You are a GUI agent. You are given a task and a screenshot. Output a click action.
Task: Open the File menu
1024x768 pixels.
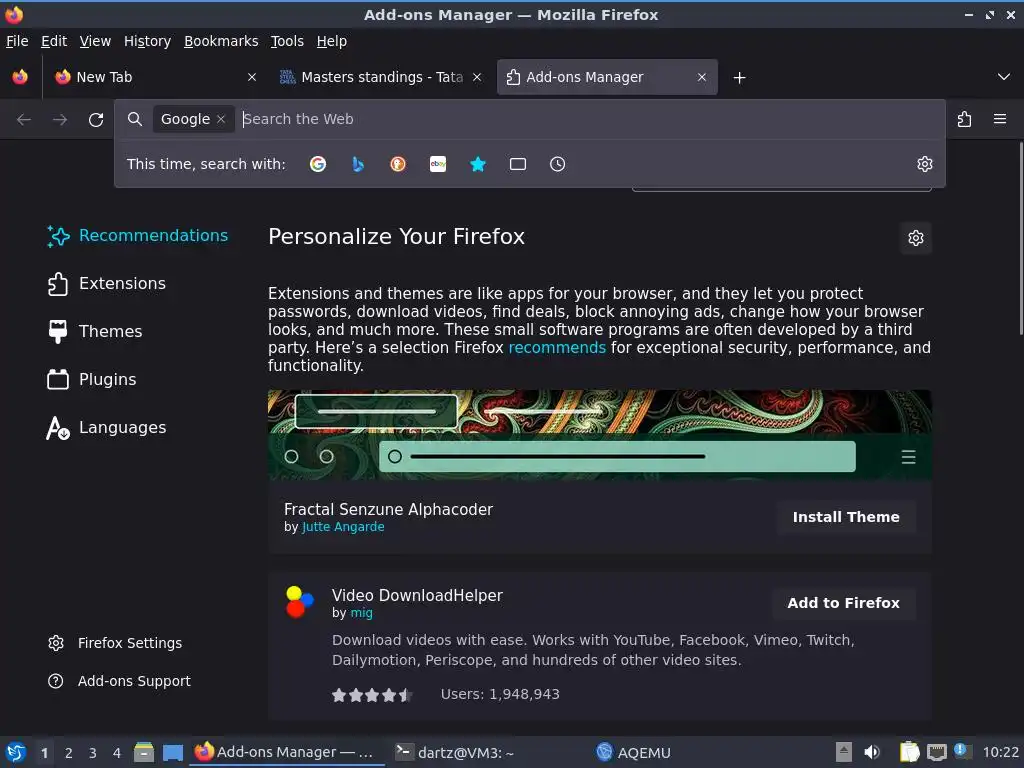pyautogui.click(x=17, y=41)
